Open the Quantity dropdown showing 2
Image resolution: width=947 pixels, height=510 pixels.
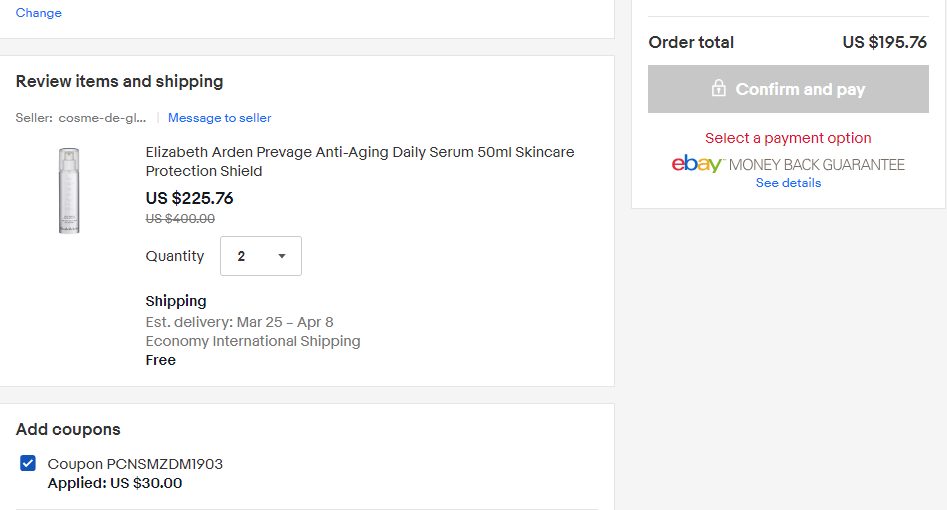[x=261, y=256]
